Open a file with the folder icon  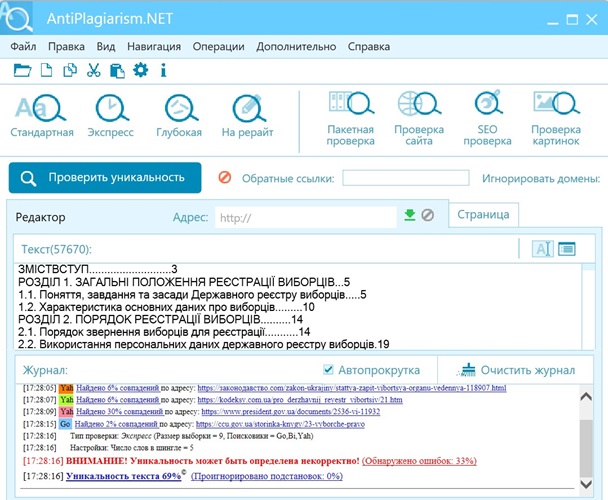[22, 71]
